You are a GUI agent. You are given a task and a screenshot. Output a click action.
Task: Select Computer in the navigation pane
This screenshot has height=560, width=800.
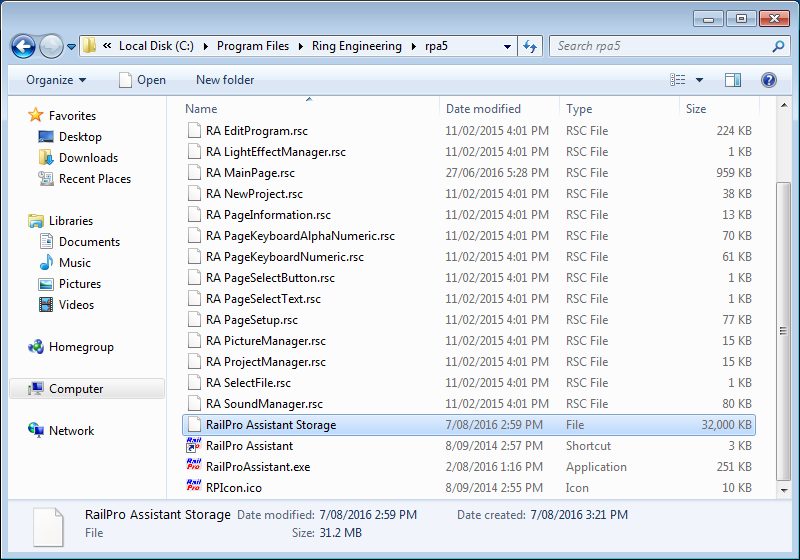(76, 389)
